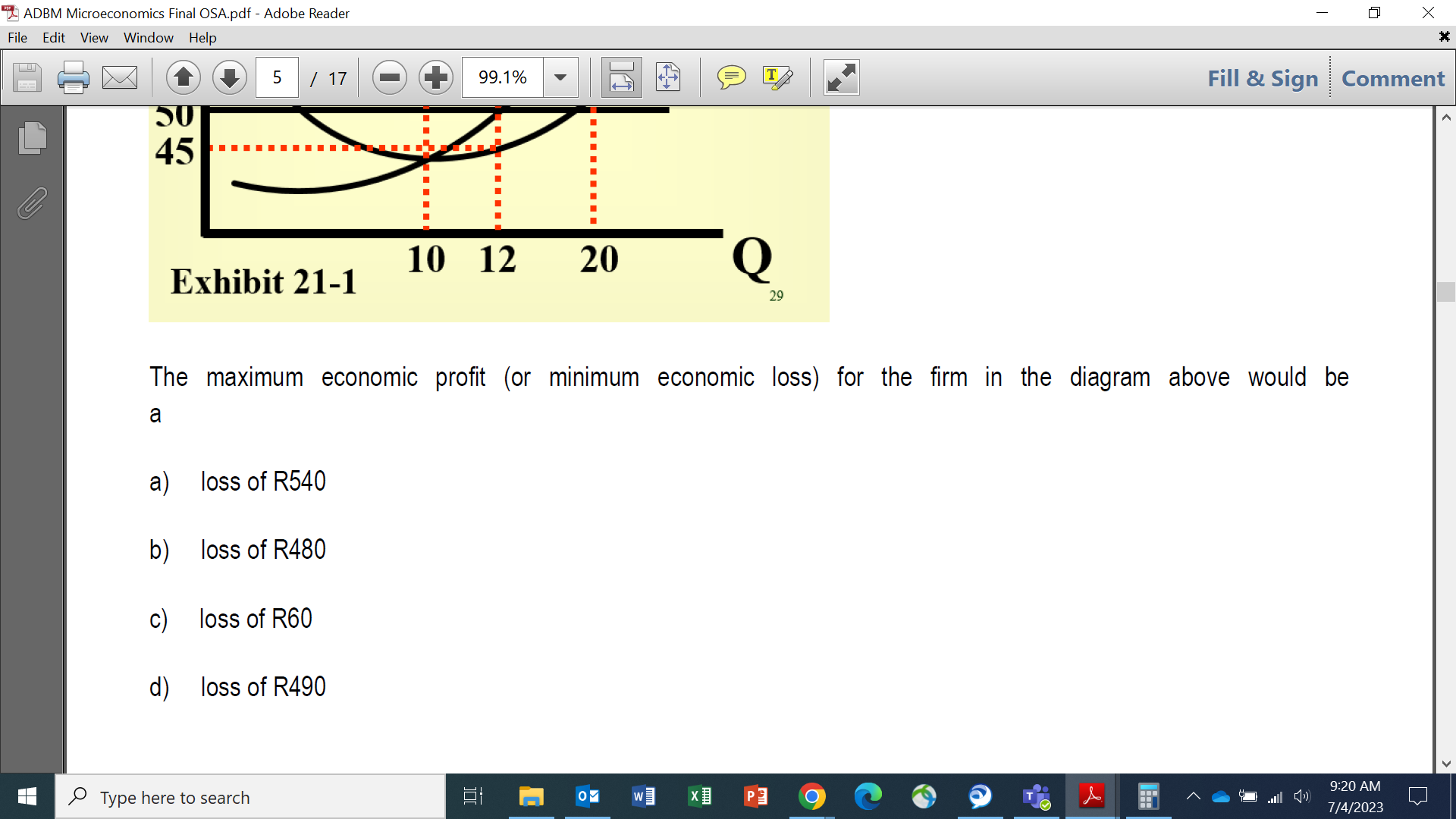
Task: Open the zoom percentage dropdown
Action: (560, 77)
